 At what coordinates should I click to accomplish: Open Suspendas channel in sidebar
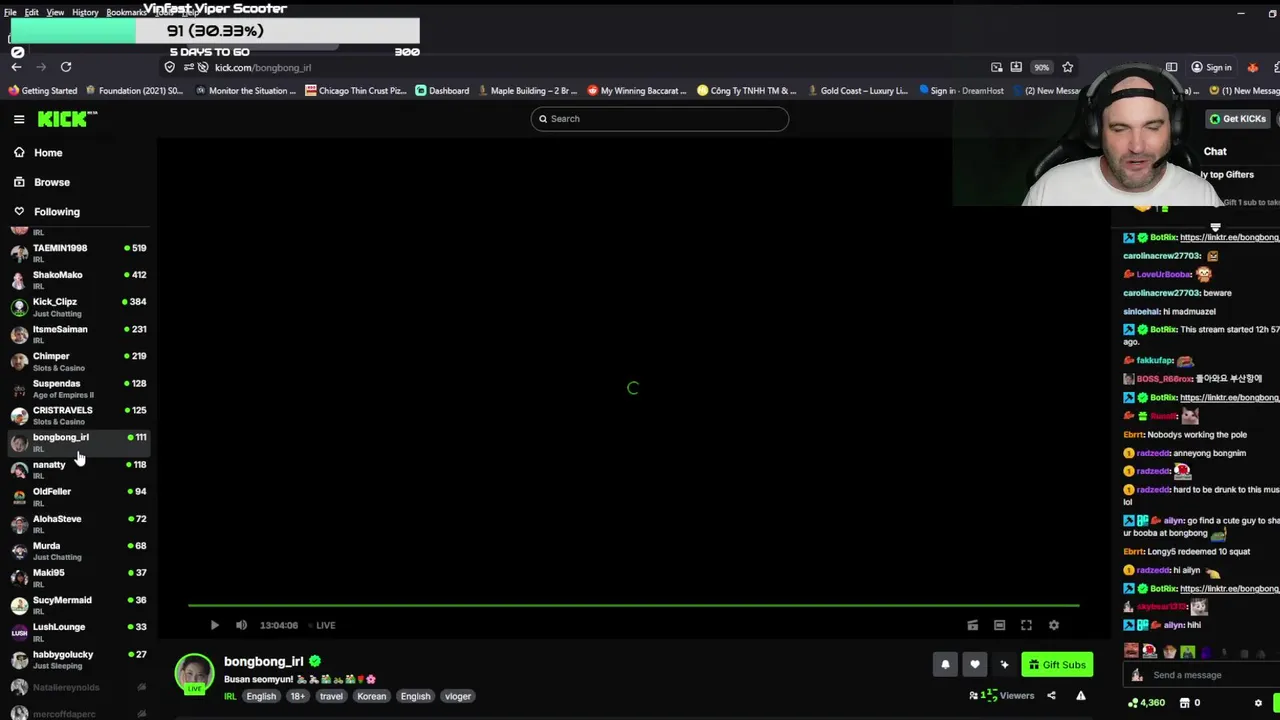(78, 388)
